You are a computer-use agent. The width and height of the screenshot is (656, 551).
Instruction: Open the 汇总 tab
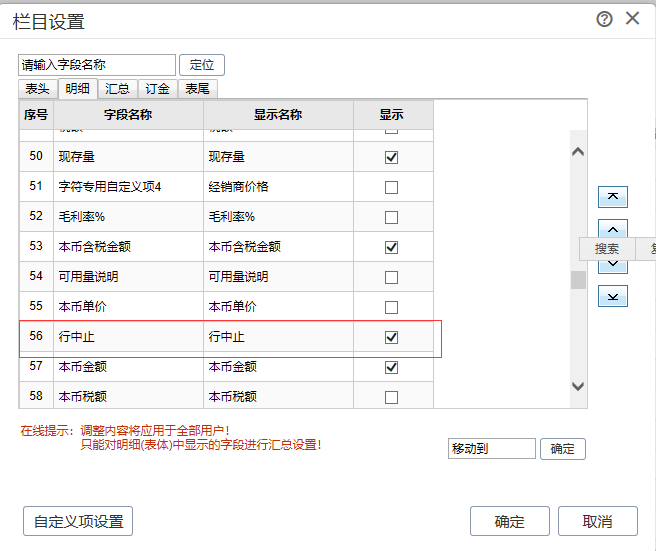[x=117, y=89]
